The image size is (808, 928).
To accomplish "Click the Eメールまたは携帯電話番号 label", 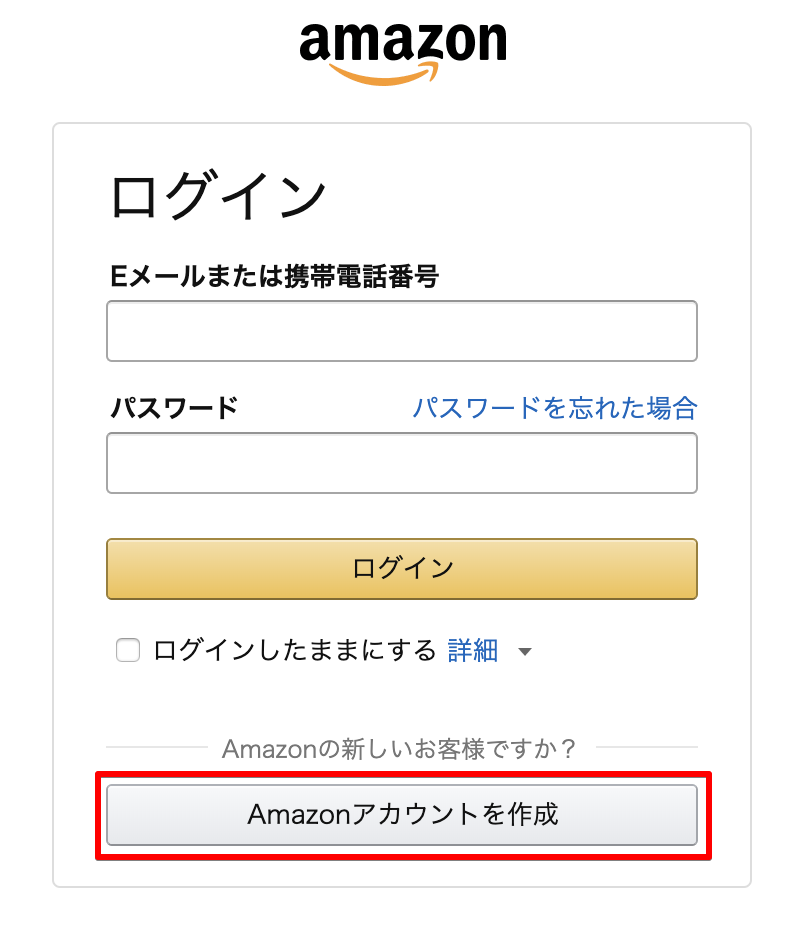I will coord(275,276).
